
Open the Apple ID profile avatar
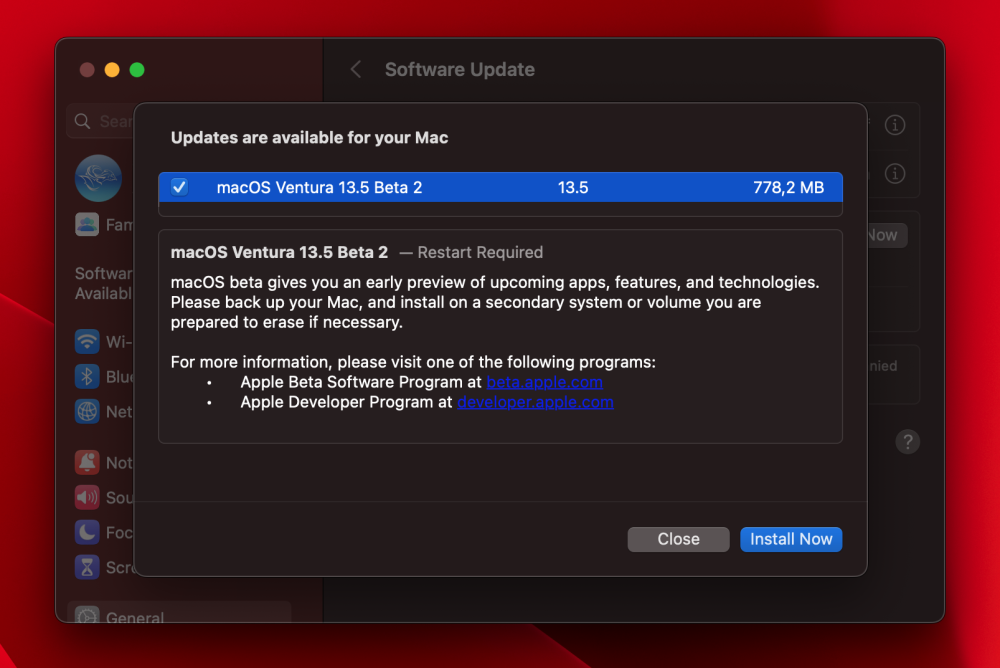pos(98,178)
